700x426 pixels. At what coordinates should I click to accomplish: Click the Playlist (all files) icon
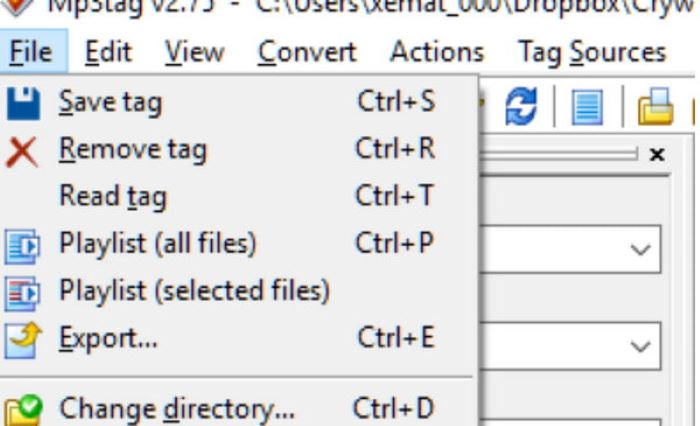pos(22,246)
